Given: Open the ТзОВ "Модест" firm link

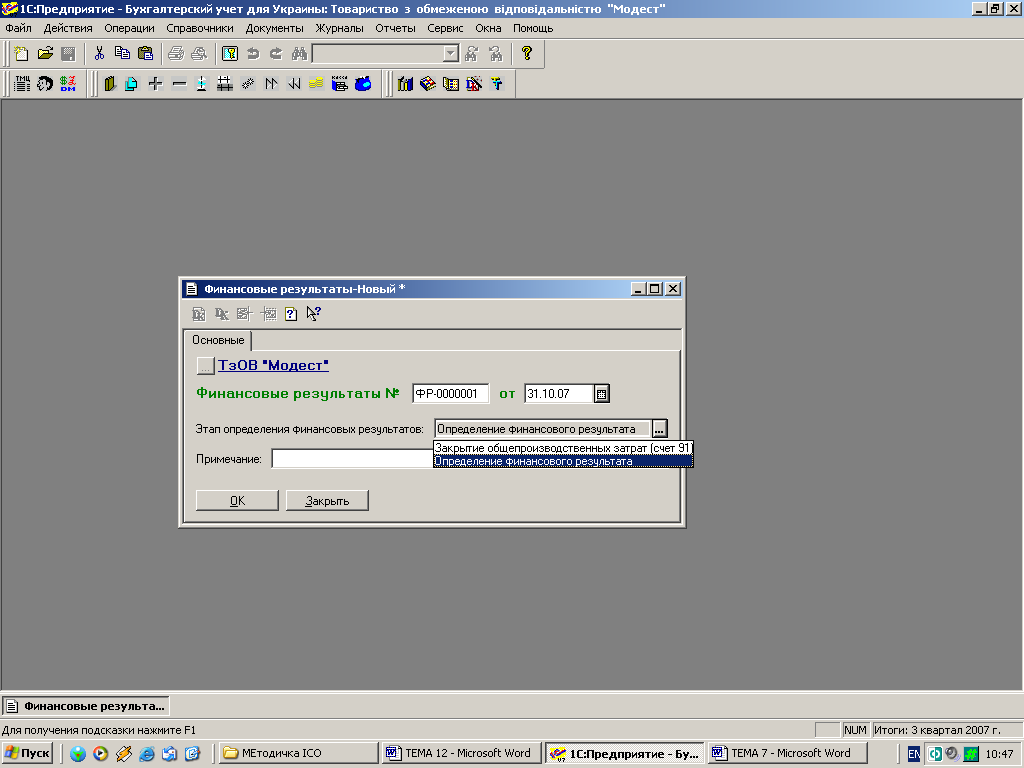Looking at the screenshot, I should coord(273,365).
